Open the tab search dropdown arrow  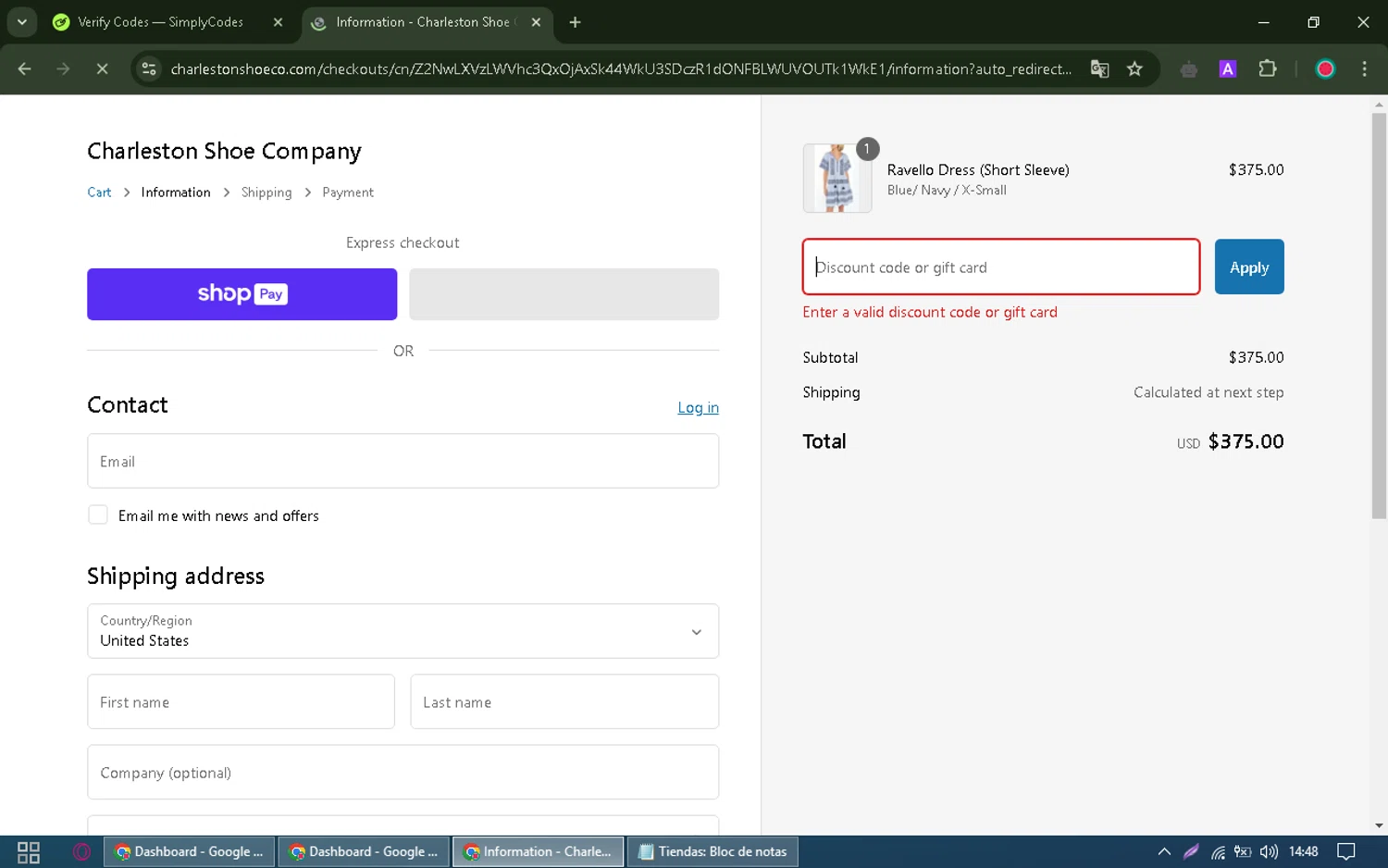(21, 22)
